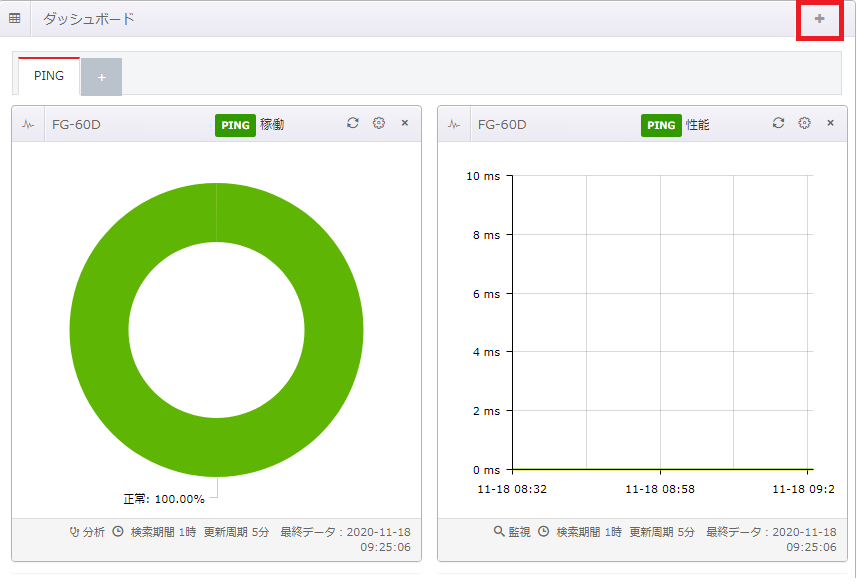Click pulse icon on FG-60D 稼働 widget

click(x=28, y=125)
